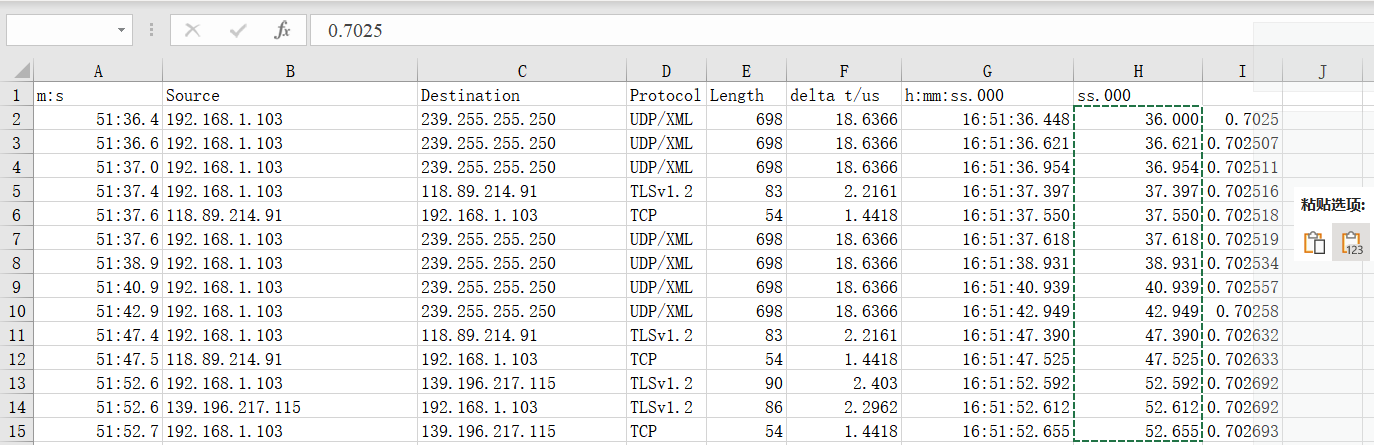Select cell showing 52.655

click(x=1138, y=431)
